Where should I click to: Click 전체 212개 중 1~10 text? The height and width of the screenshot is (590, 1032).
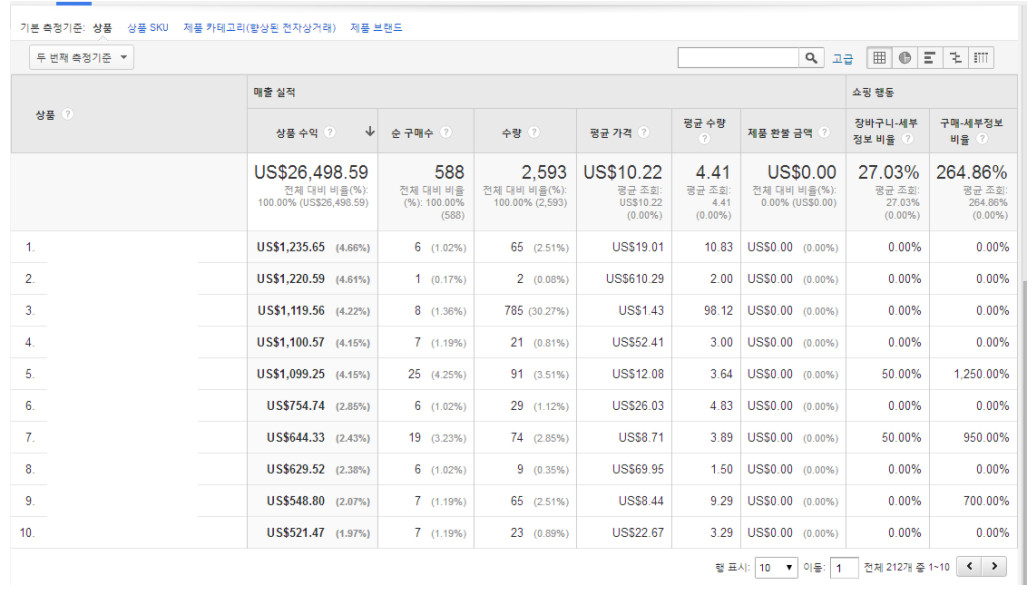(x=906, y=567)
